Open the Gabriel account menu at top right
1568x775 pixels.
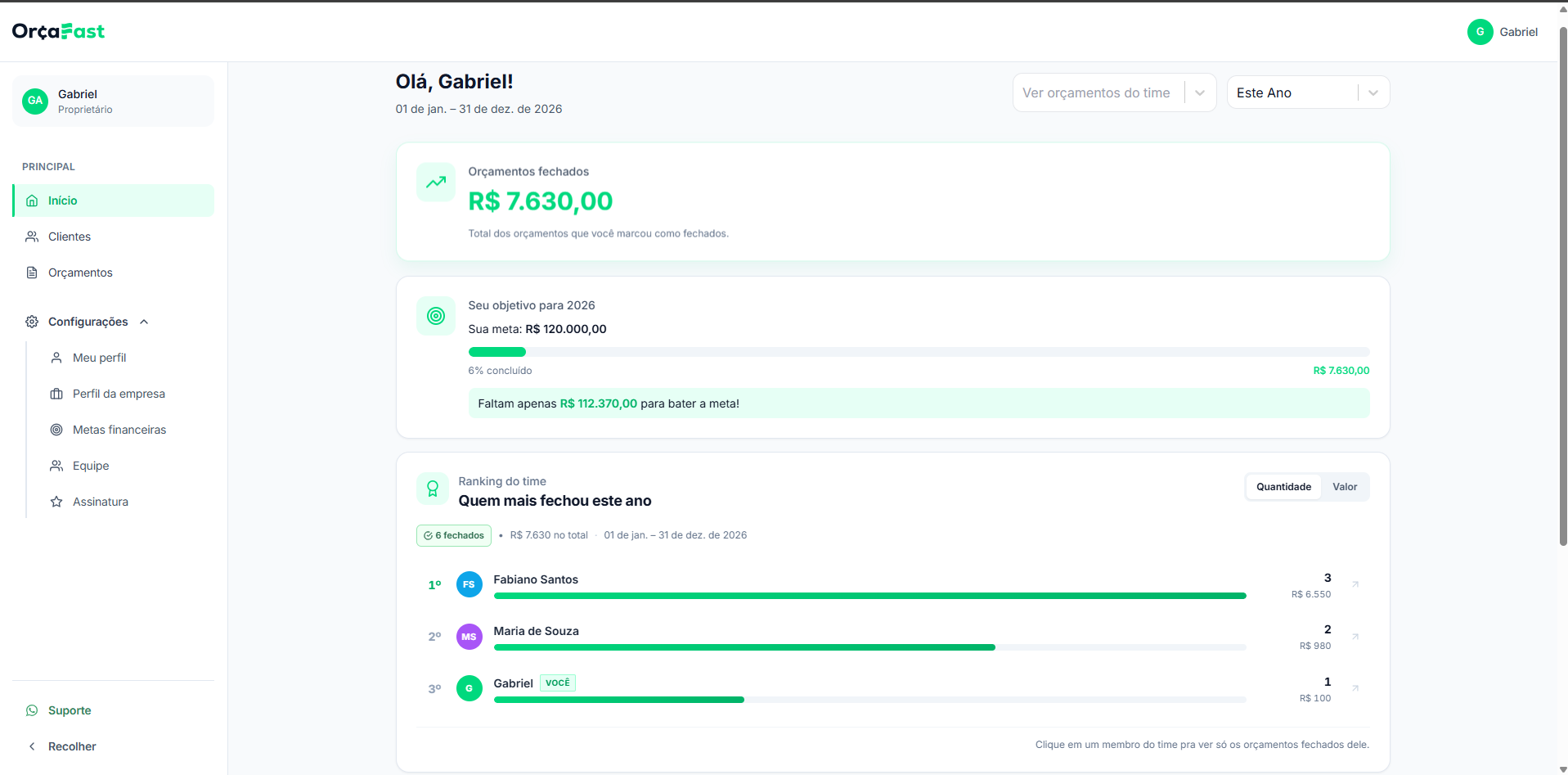tap(1503, 32)
